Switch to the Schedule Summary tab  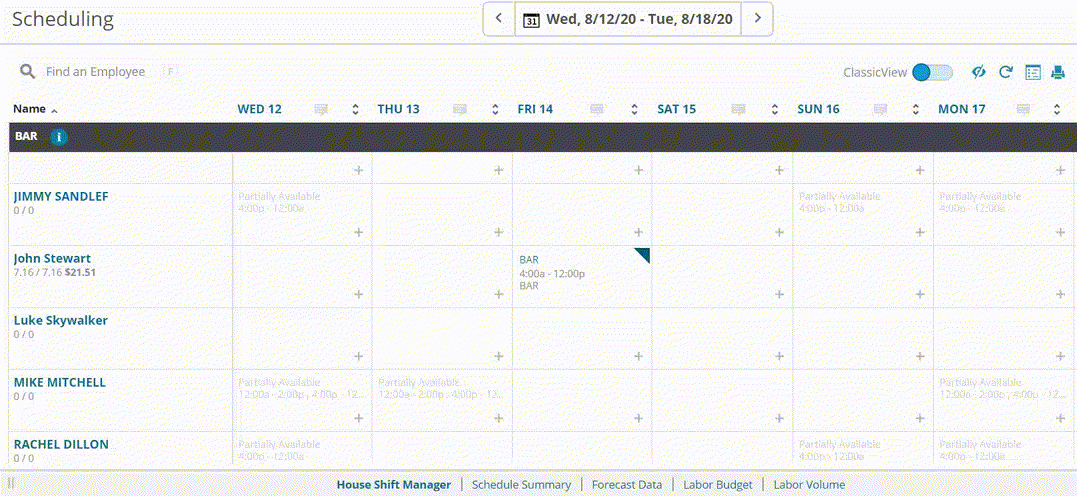coord(521,485)
